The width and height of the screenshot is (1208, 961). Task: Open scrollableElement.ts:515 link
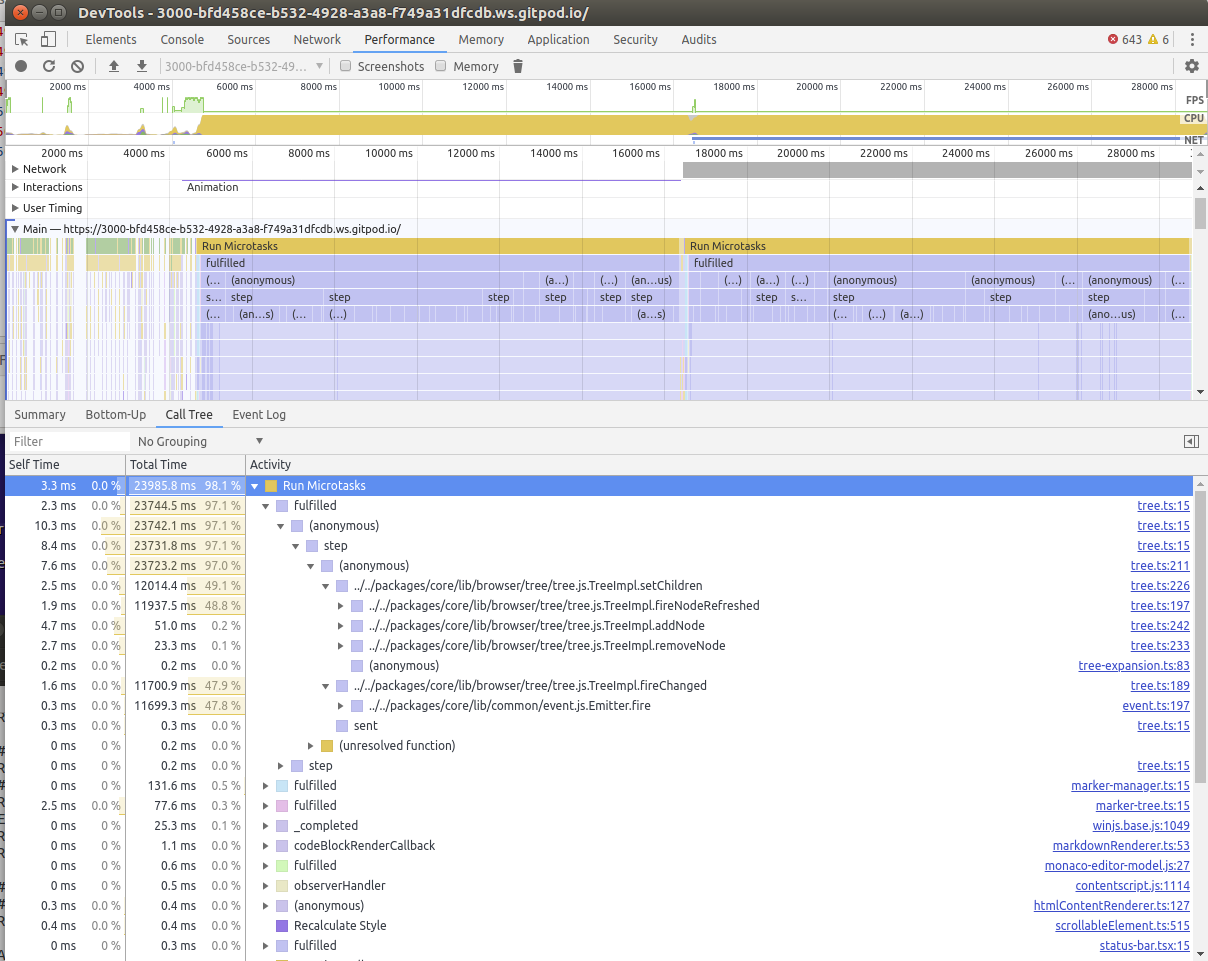coord(1122,926)
